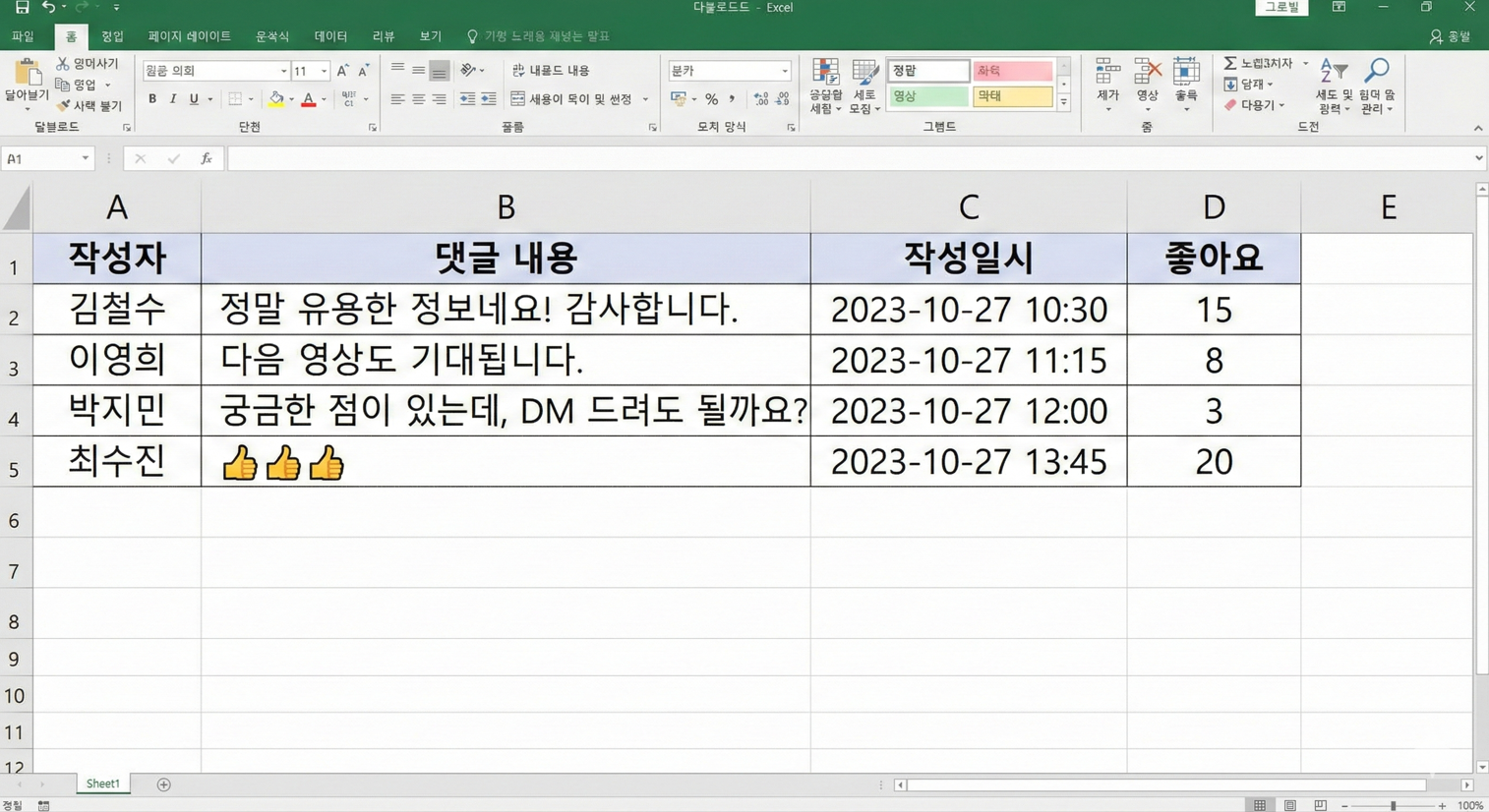Switch to Page Layout view in status bar
Viewport: 1489px width, 812px height.
[1289, 805]
